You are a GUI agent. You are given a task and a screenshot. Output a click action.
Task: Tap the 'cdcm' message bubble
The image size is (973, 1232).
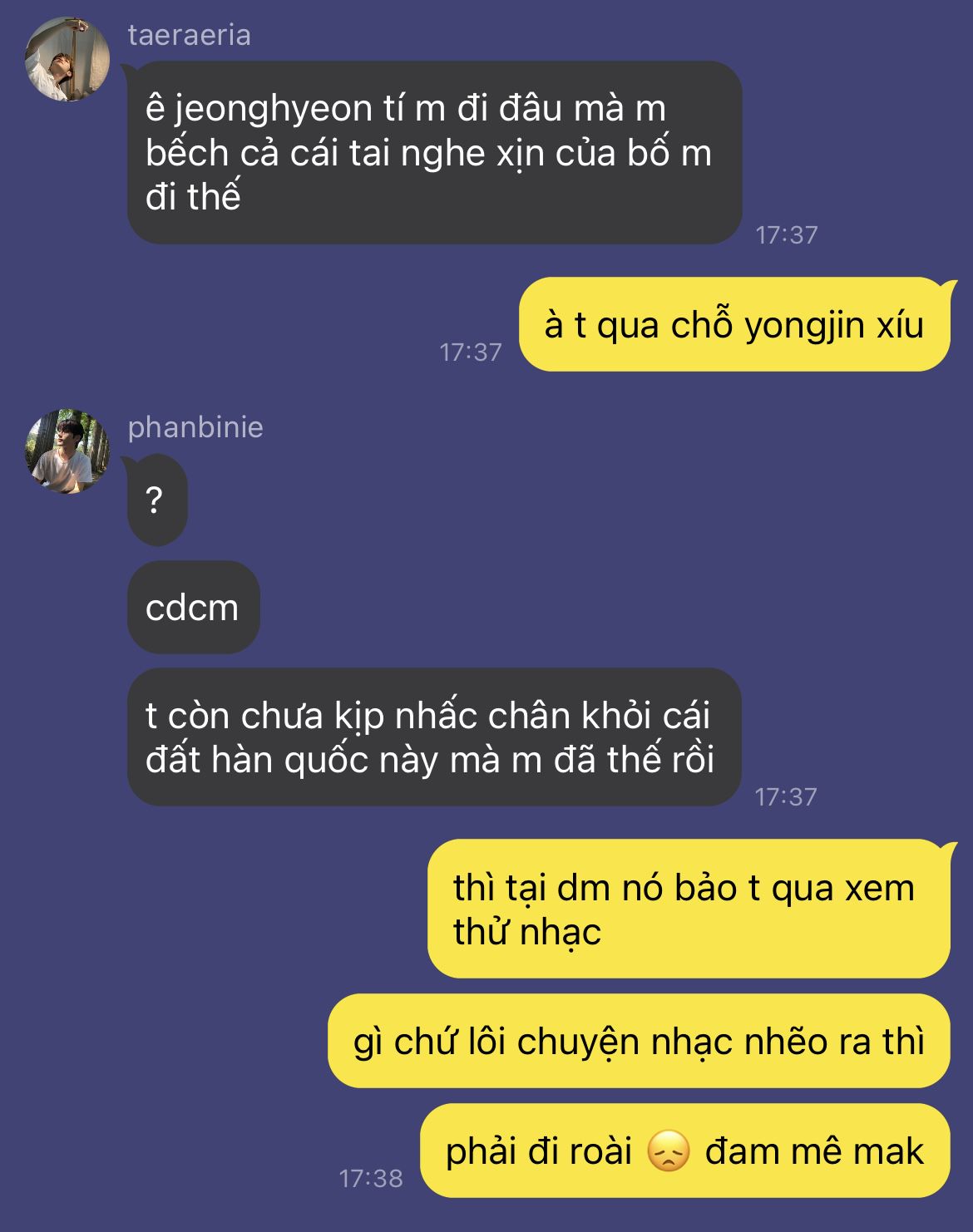coord(193,607)
